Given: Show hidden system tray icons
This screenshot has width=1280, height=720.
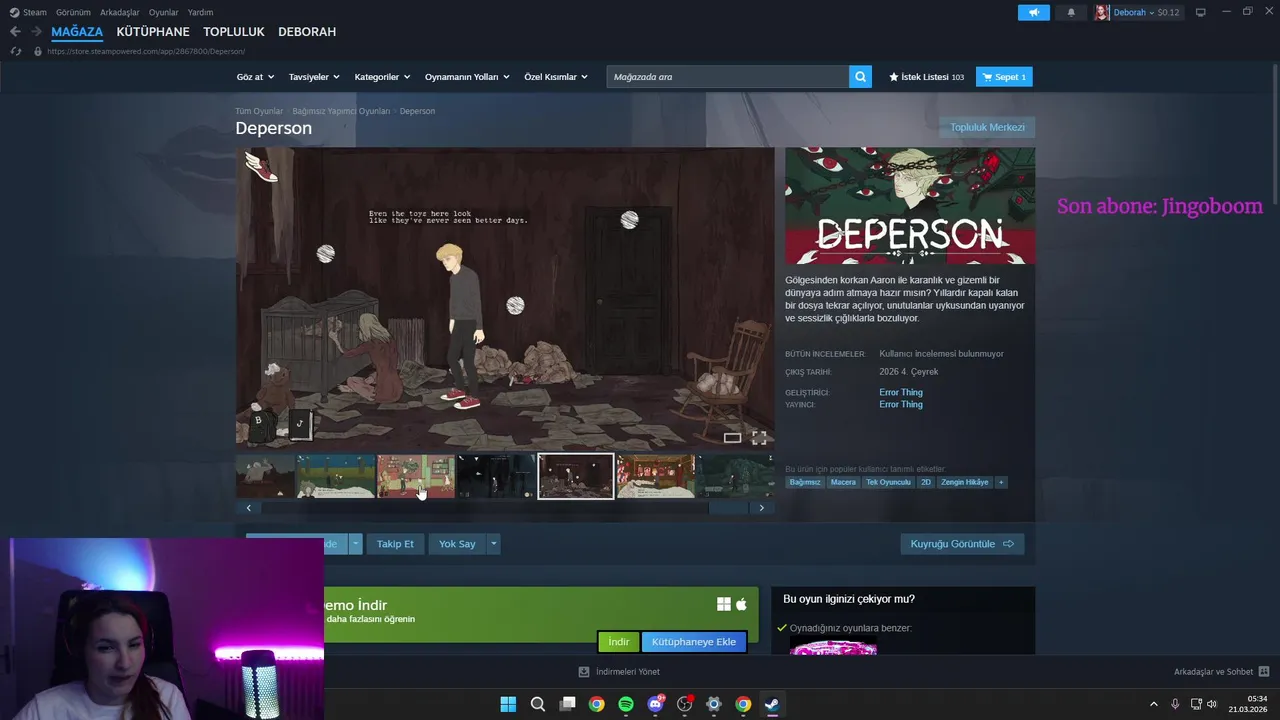Looking at the screenshot, I should click(x=1153, y=704).
